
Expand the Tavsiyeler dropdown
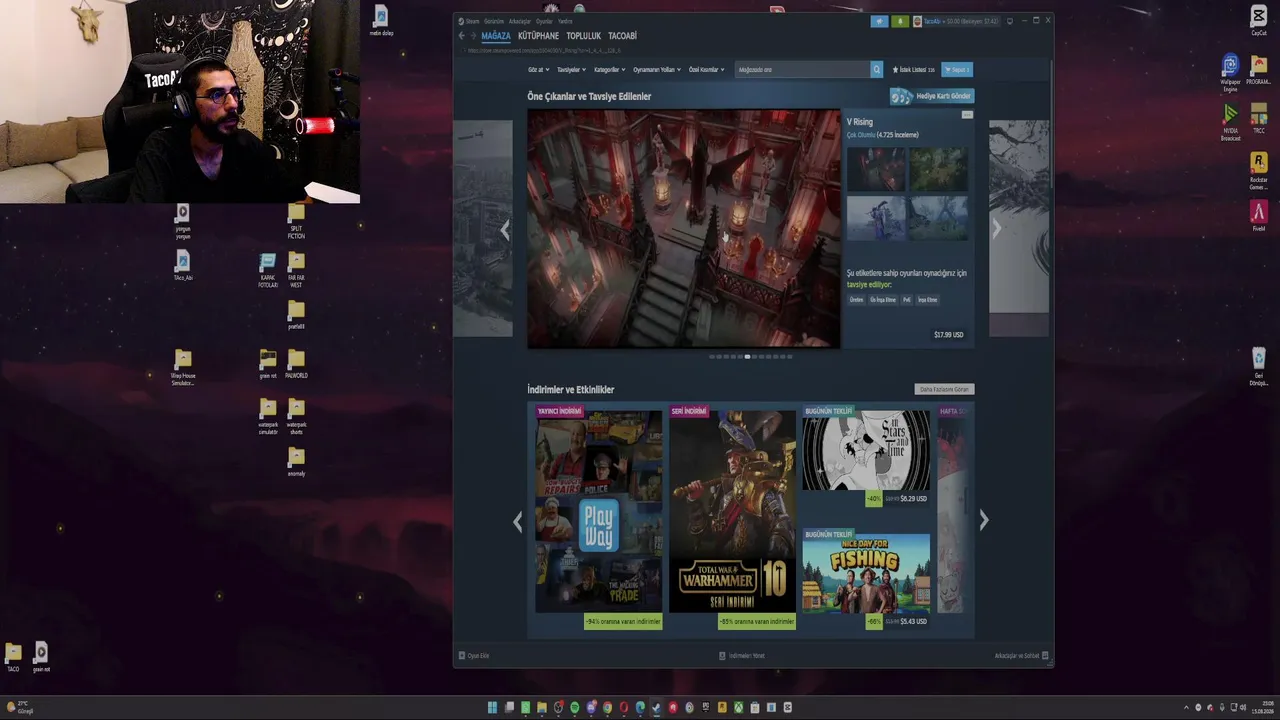(x=571, y=70)
